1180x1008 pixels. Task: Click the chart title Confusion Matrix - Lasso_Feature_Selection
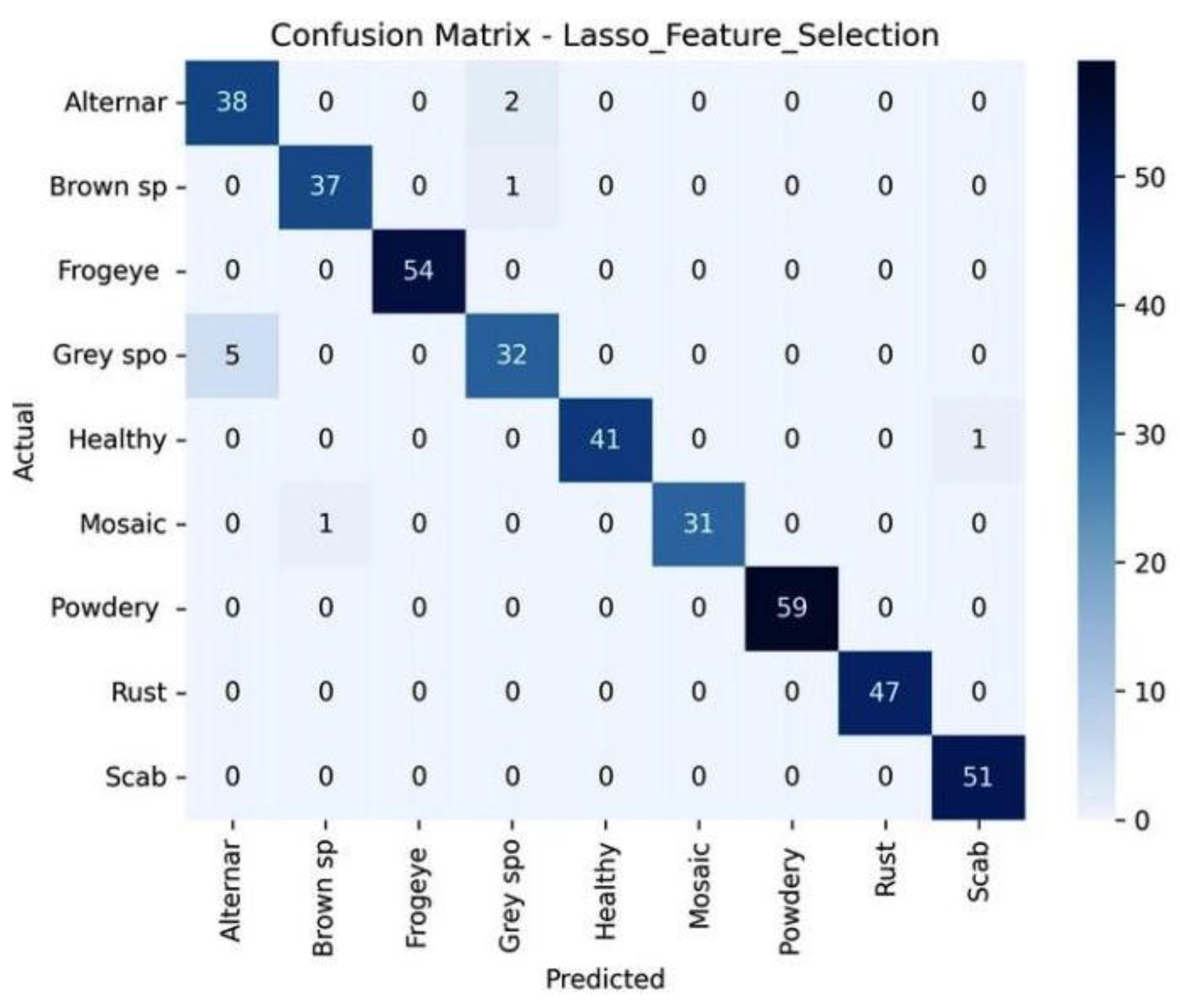click(604, 36)
